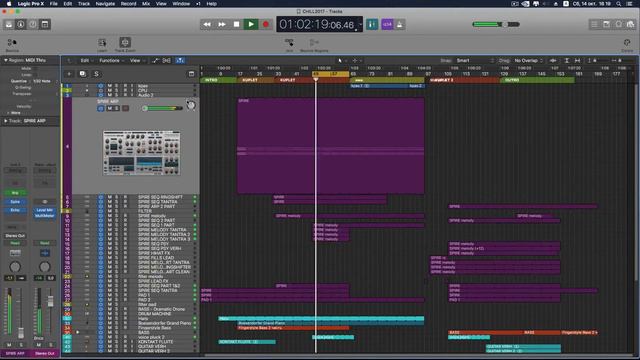Open the left-click tool pointer menu
Screen dimensions: 640x360
point(341,60)
